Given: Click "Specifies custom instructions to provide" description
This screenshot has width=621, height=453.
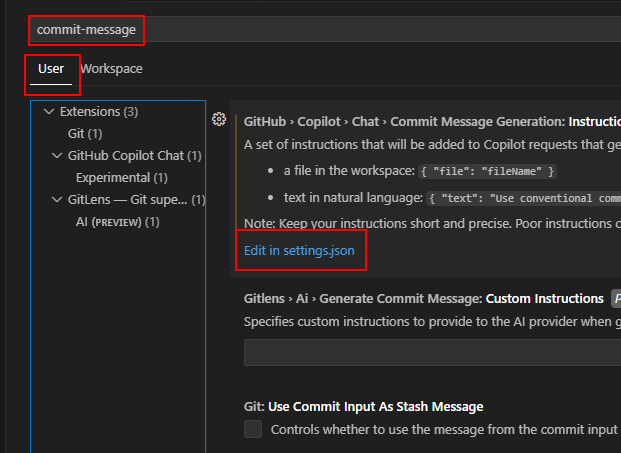Looking at the screenshot, I should coord(432,322).
